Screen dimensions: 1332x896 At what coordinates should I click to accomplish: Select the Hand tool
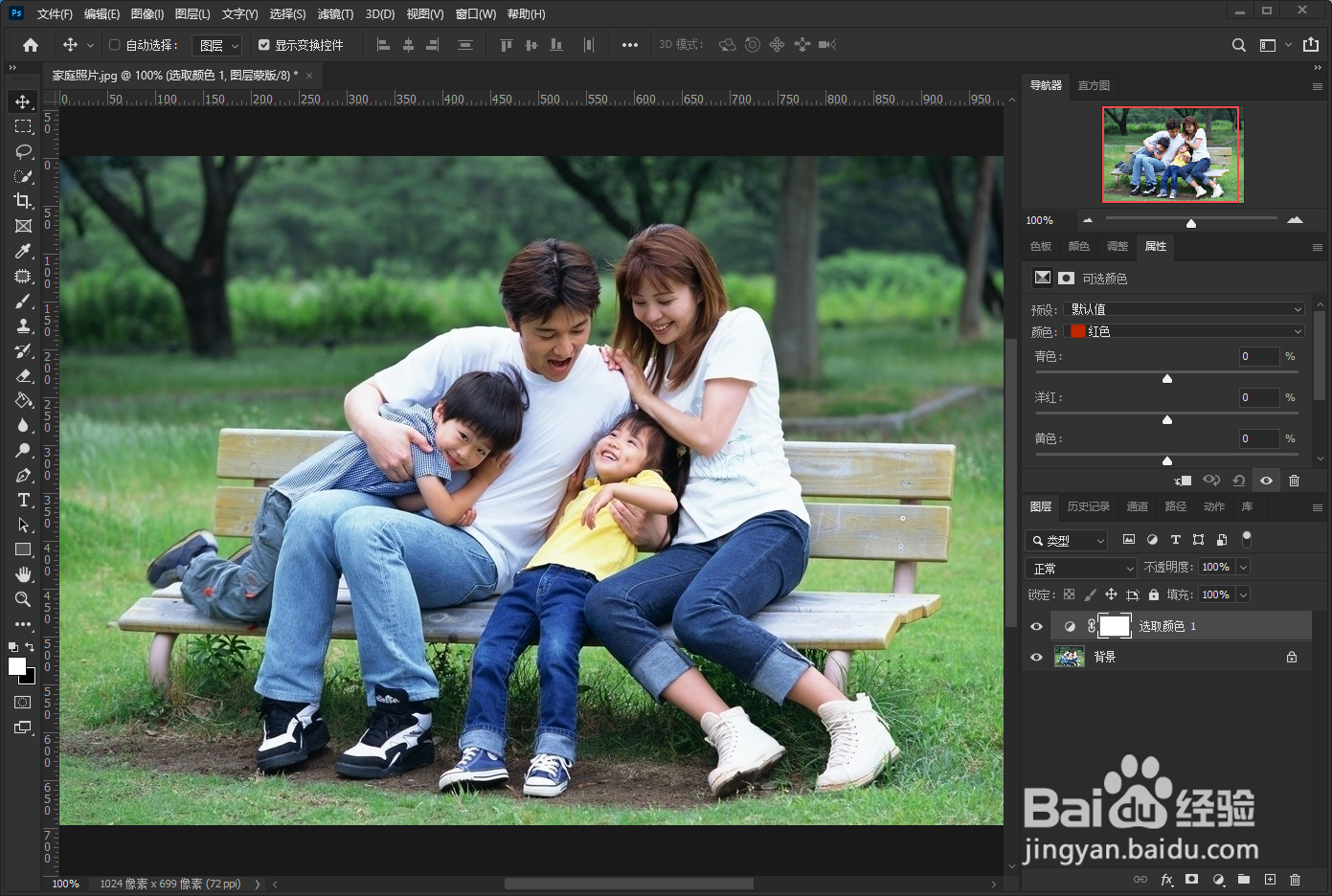point(23,574)
